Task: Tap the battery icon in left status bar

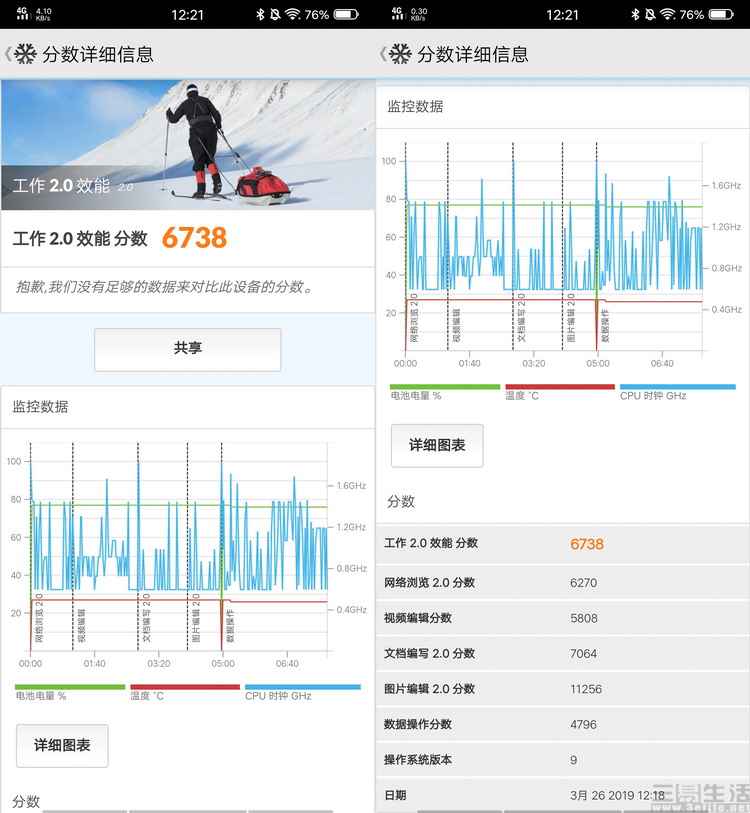Action: [x=346, y=15]
